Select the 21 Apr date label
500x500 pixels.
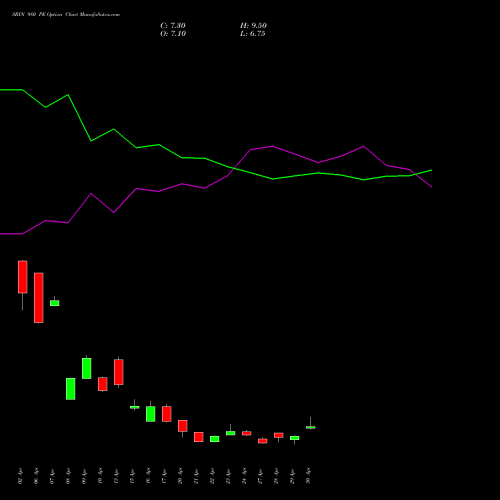pyautogui.click(x=196, y=476)
